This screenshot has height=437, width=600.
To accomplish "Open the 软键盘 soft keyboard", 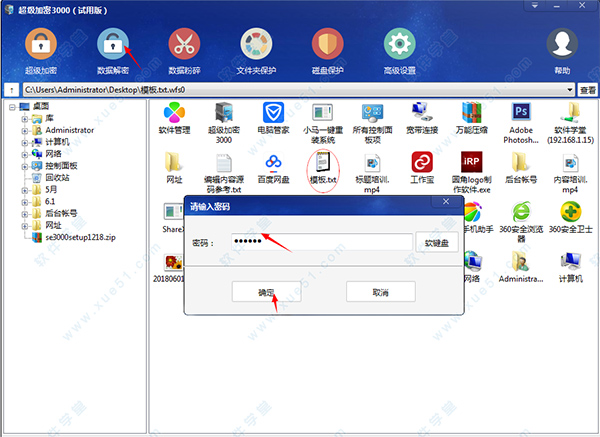I will click(437, 242).
